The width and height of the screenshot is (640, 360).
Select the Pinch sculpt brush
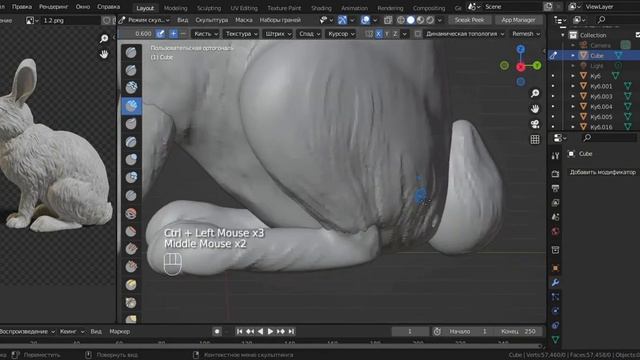[131, 302]
